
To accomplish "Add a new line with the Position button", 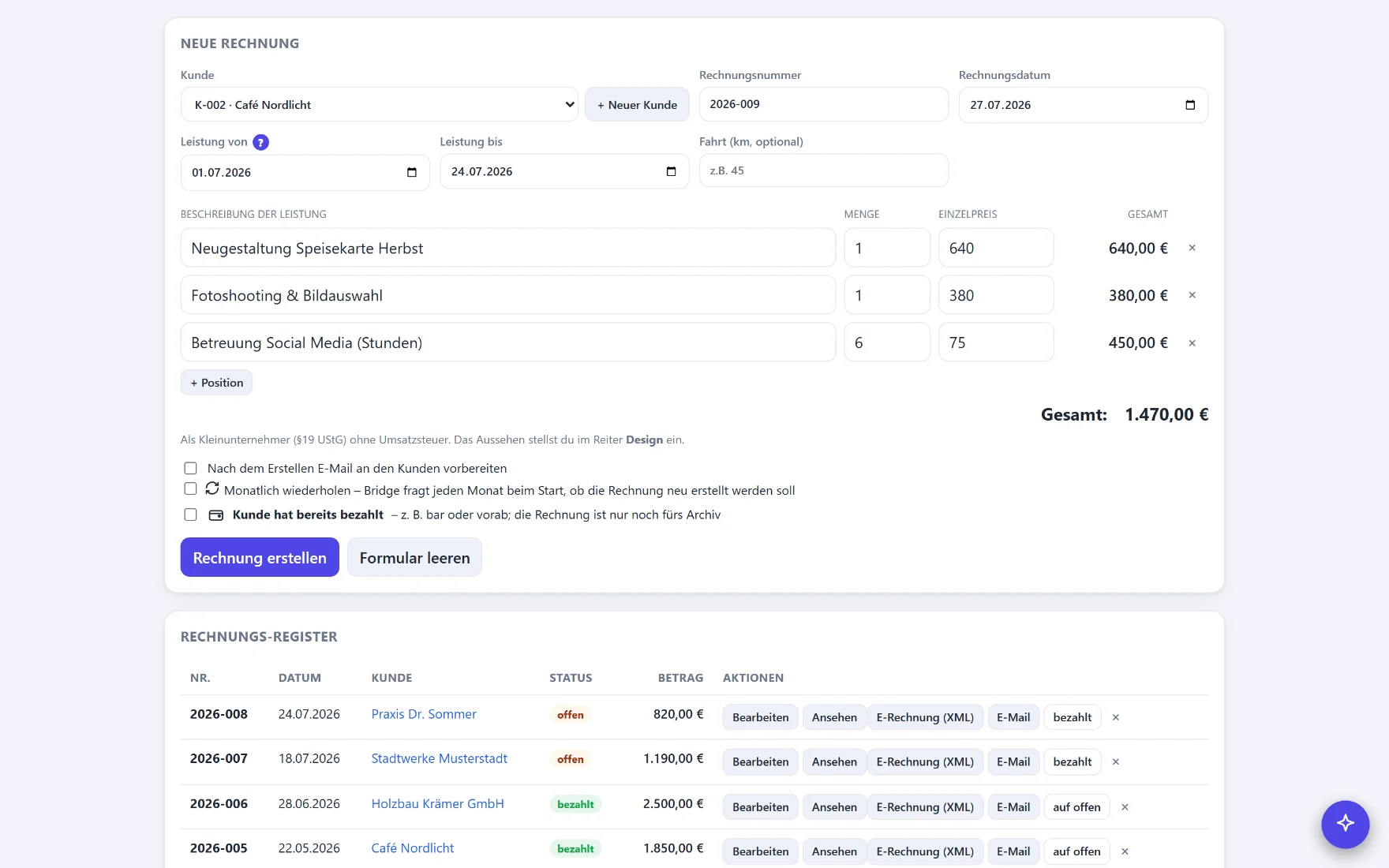I will [x=216, y=383].
